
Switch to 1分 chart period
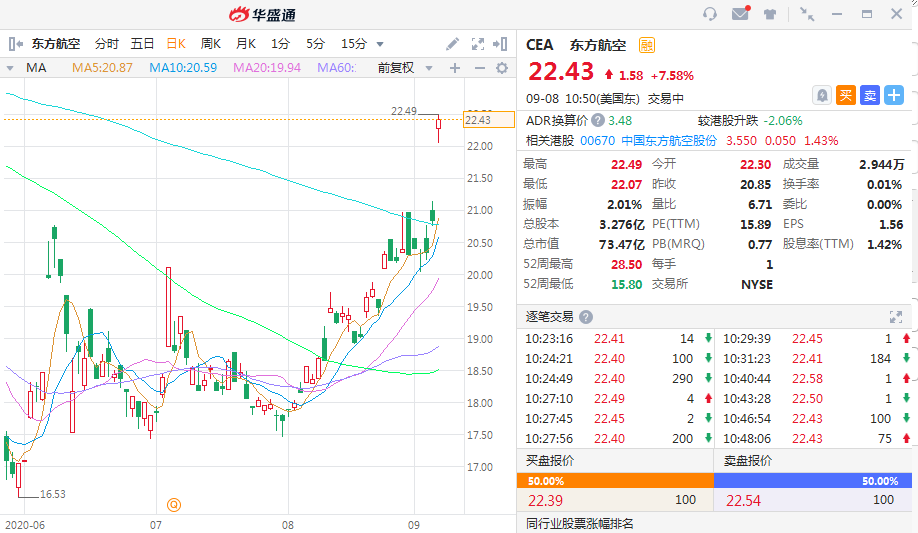[280, 44]
